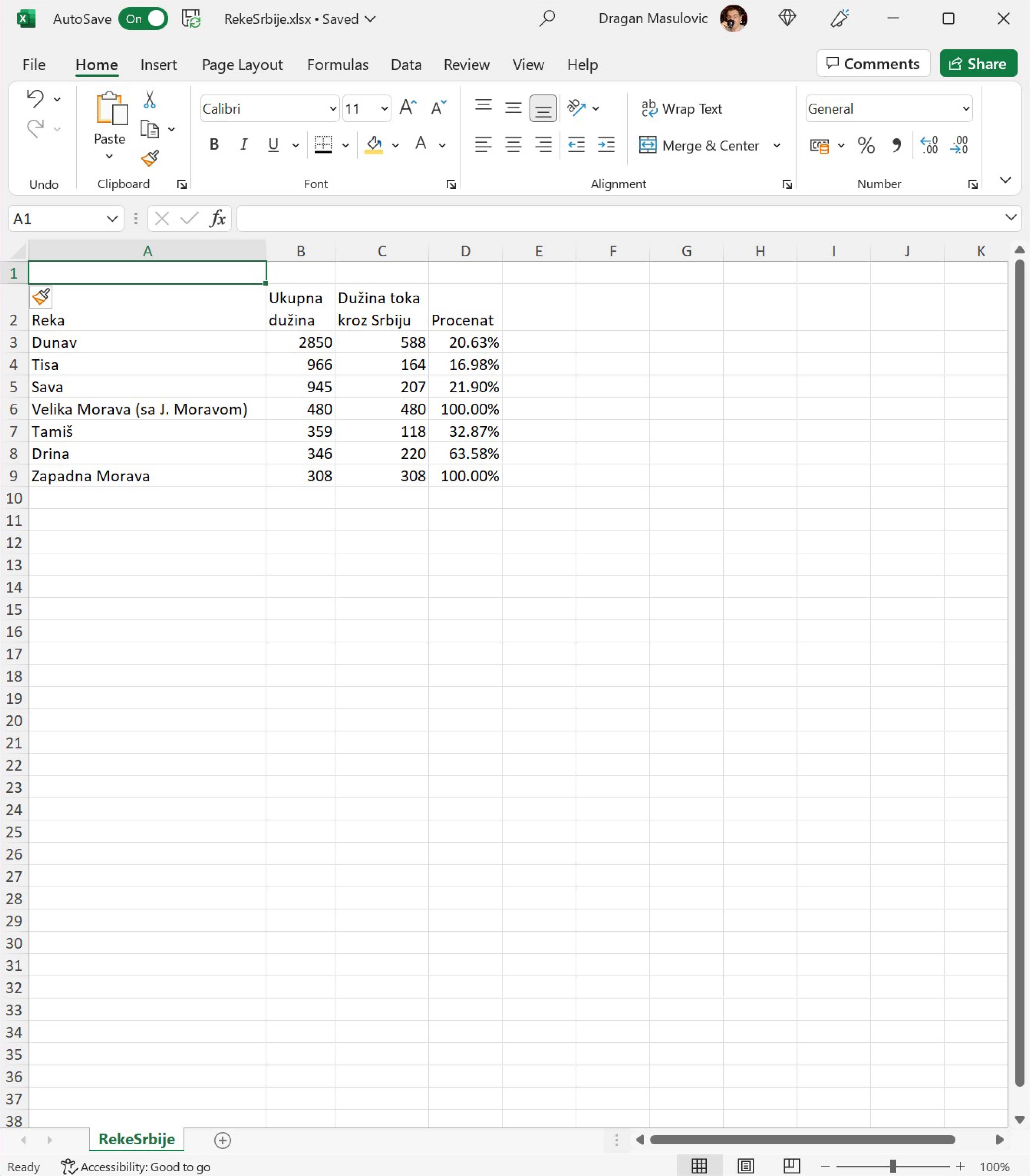
Task: Switch to the Insert tab
Action: click(158, 64)
